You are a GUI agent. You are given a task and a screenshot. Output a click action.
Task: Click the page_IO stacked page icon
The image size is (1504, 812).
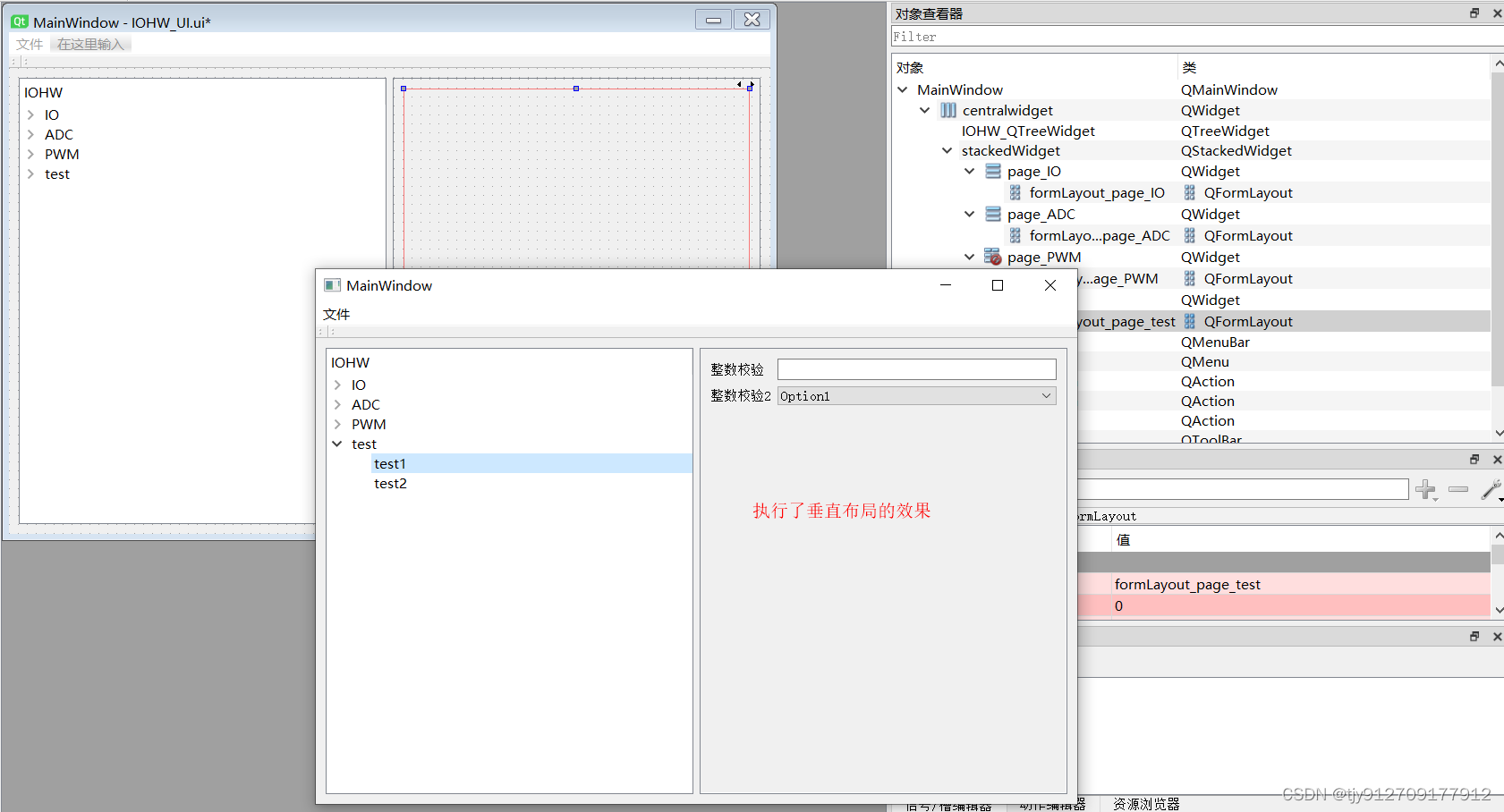993,171
